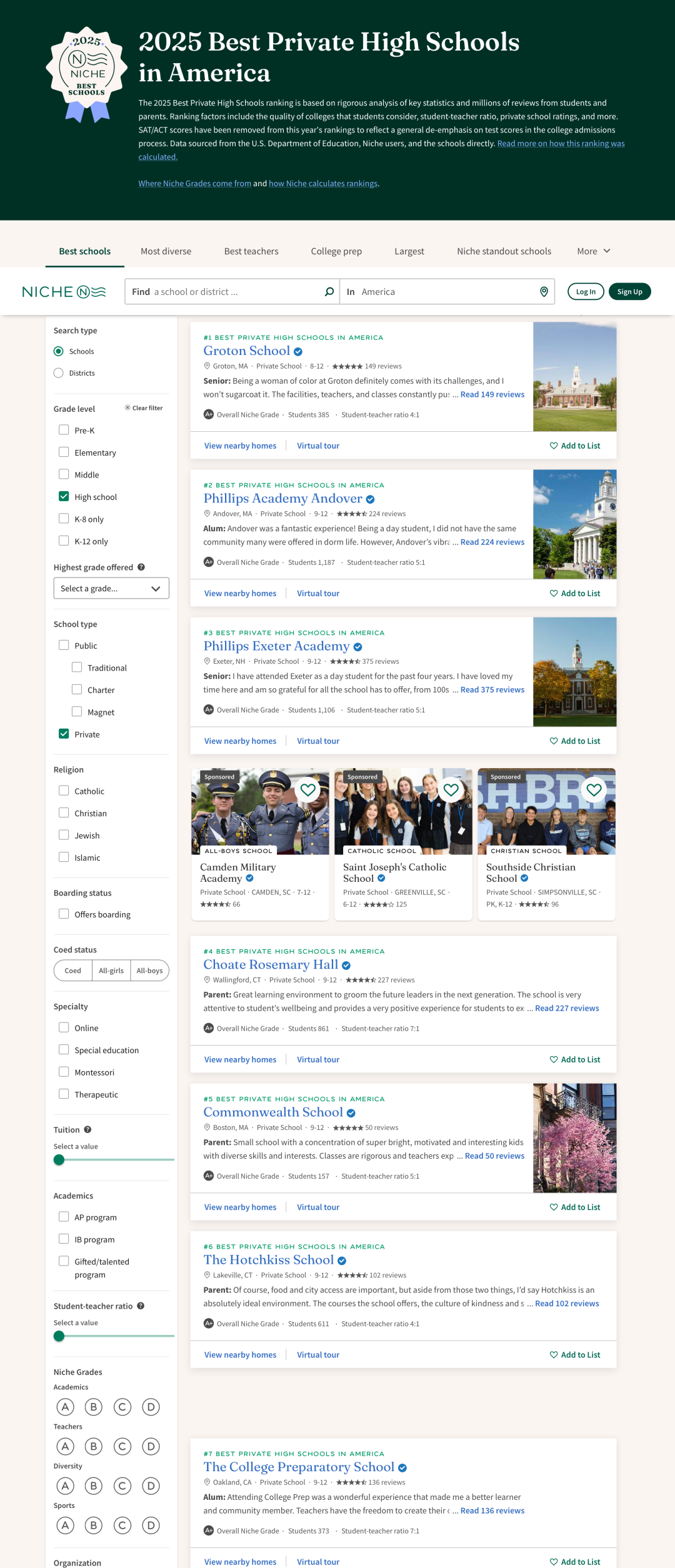Click the verified badge beside Groton School

(298, 351)
